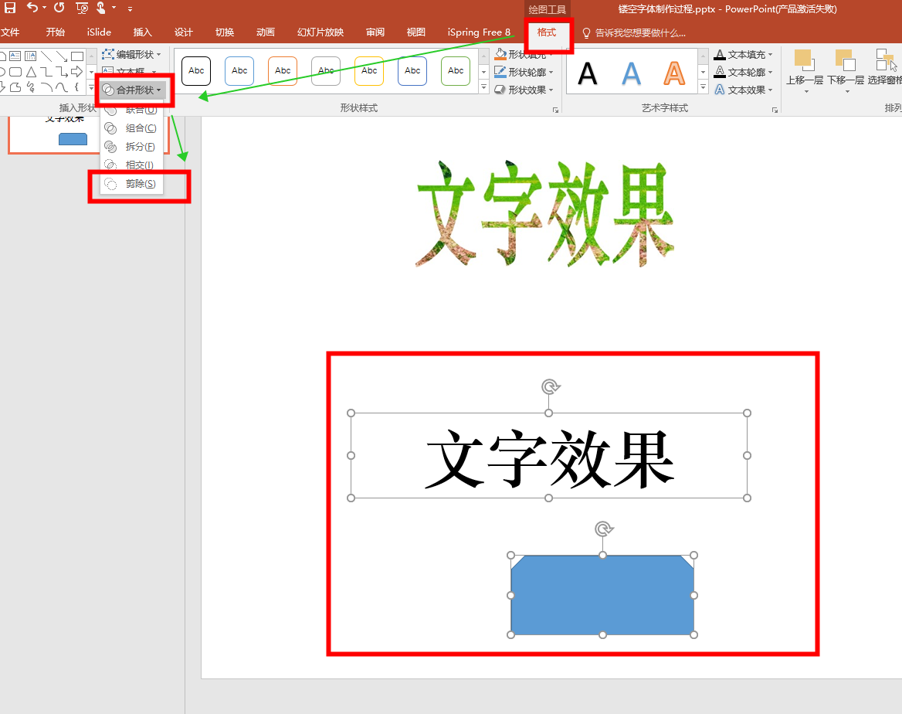Open the 文本轮廓 dropdown
The image size is (902, 714).
tap(743, 72)
